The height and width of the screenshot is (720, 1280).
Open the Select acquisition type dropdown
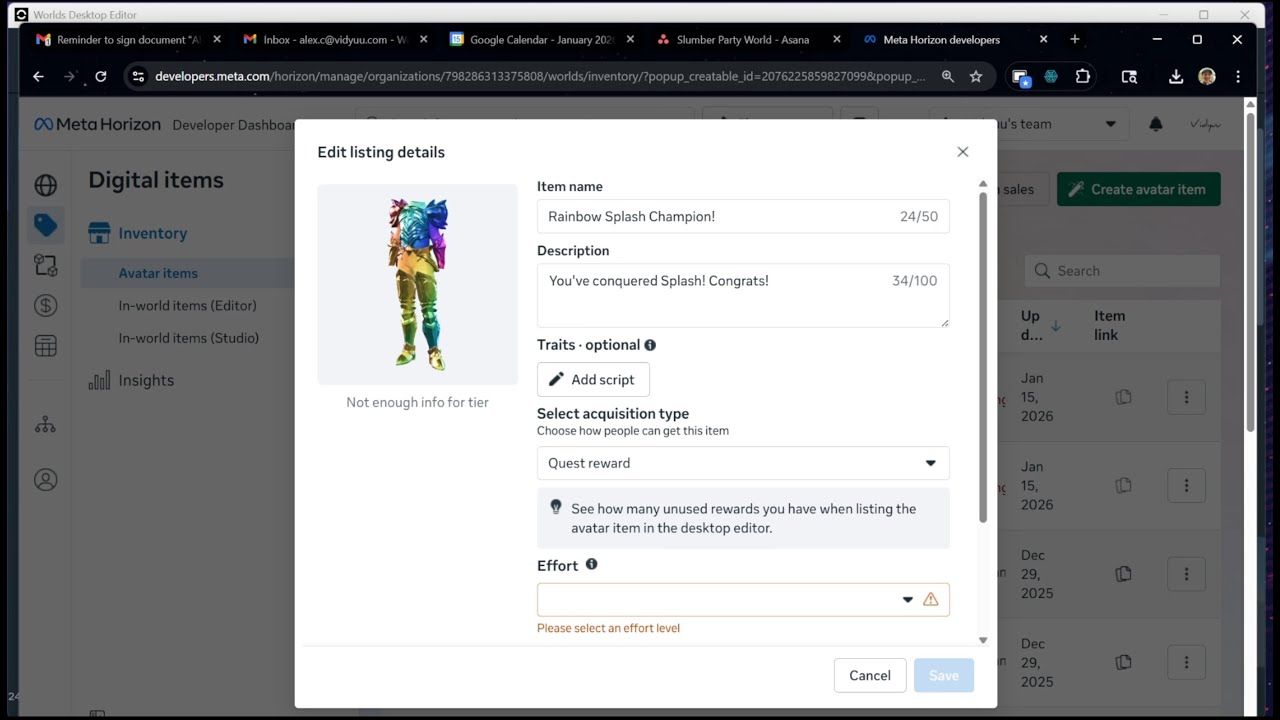tap(743, 463)
